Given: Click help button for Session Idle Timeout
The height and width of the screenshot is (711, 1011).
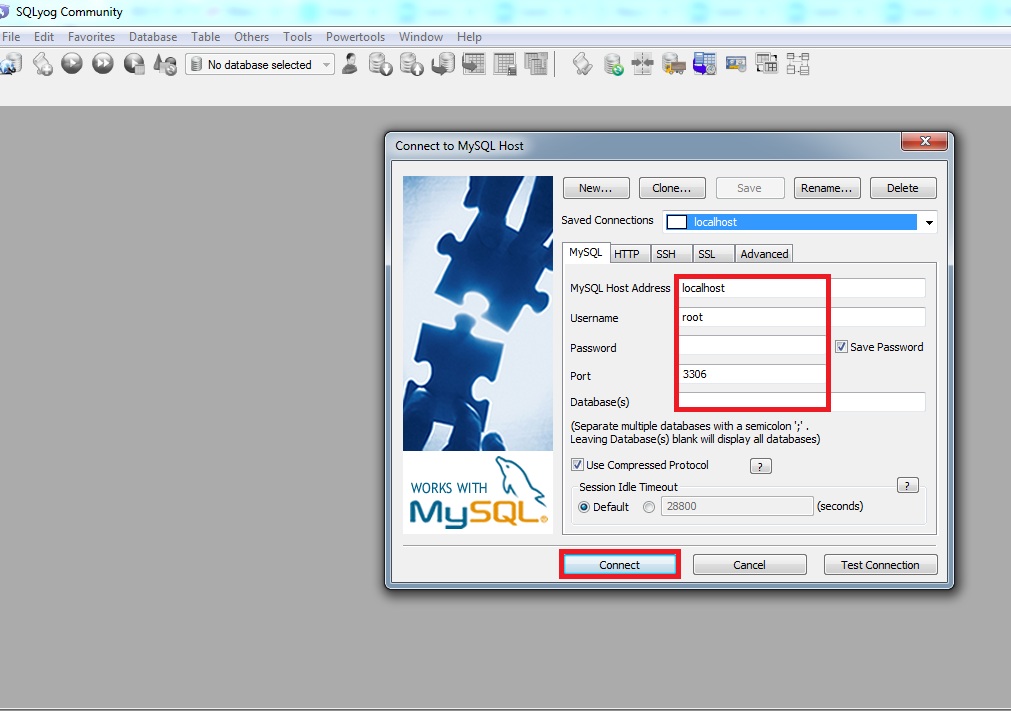Looking at the screenshot, I should pos(907,486).
